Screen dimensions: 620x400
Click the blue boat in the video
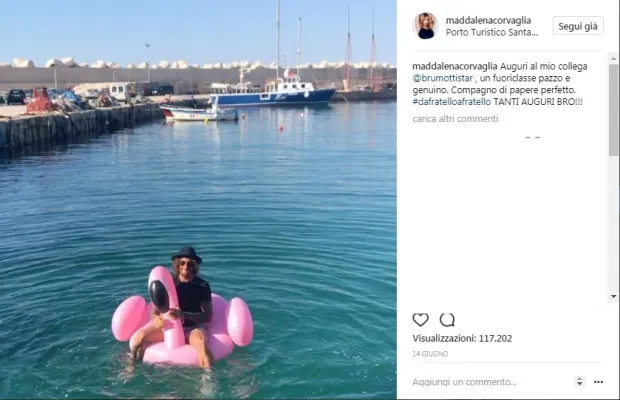coord(272,95)
